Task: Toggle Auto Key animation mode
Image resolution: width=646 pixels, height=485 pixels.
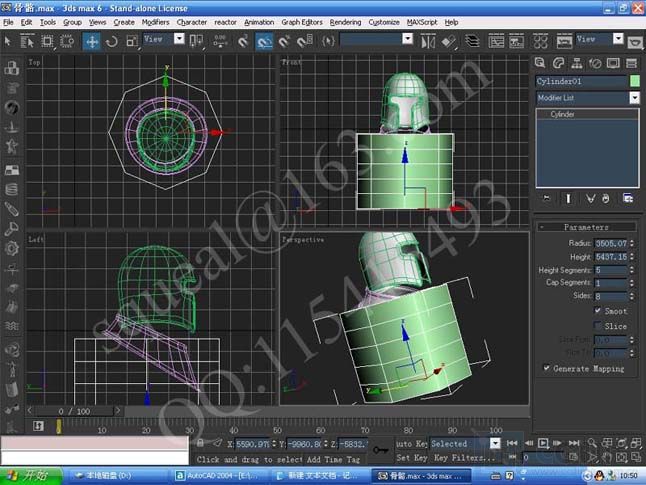Action: click(x=411, y=443)
